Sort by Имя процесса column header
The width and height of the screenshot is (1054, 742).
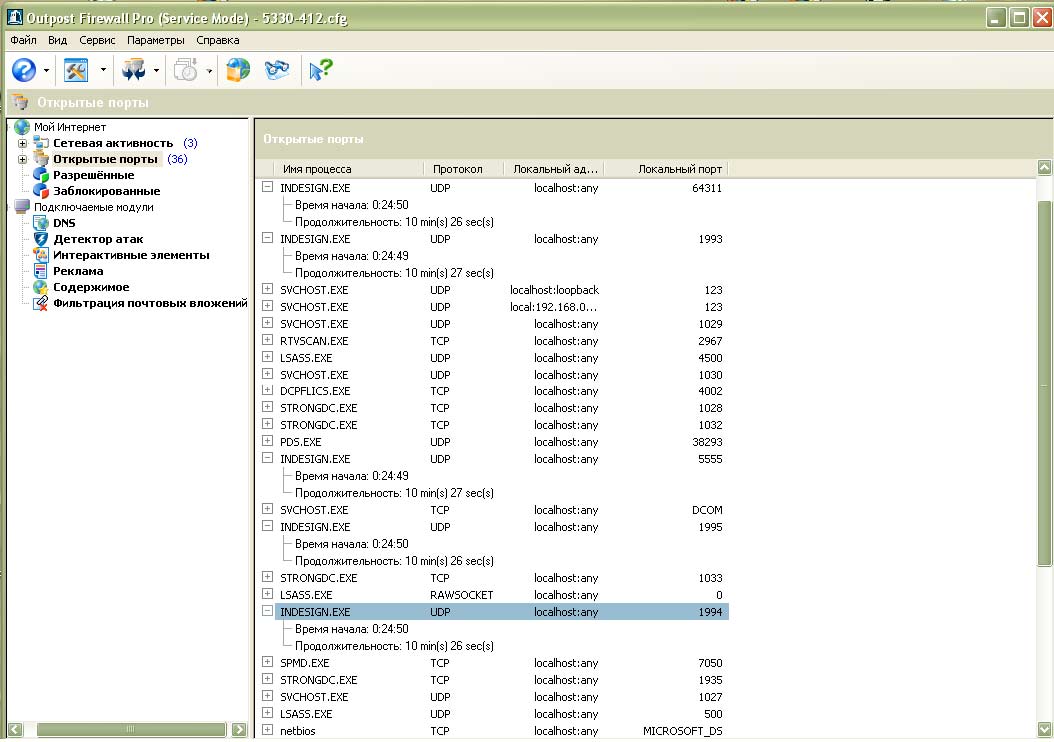click(x=349, y=169)
